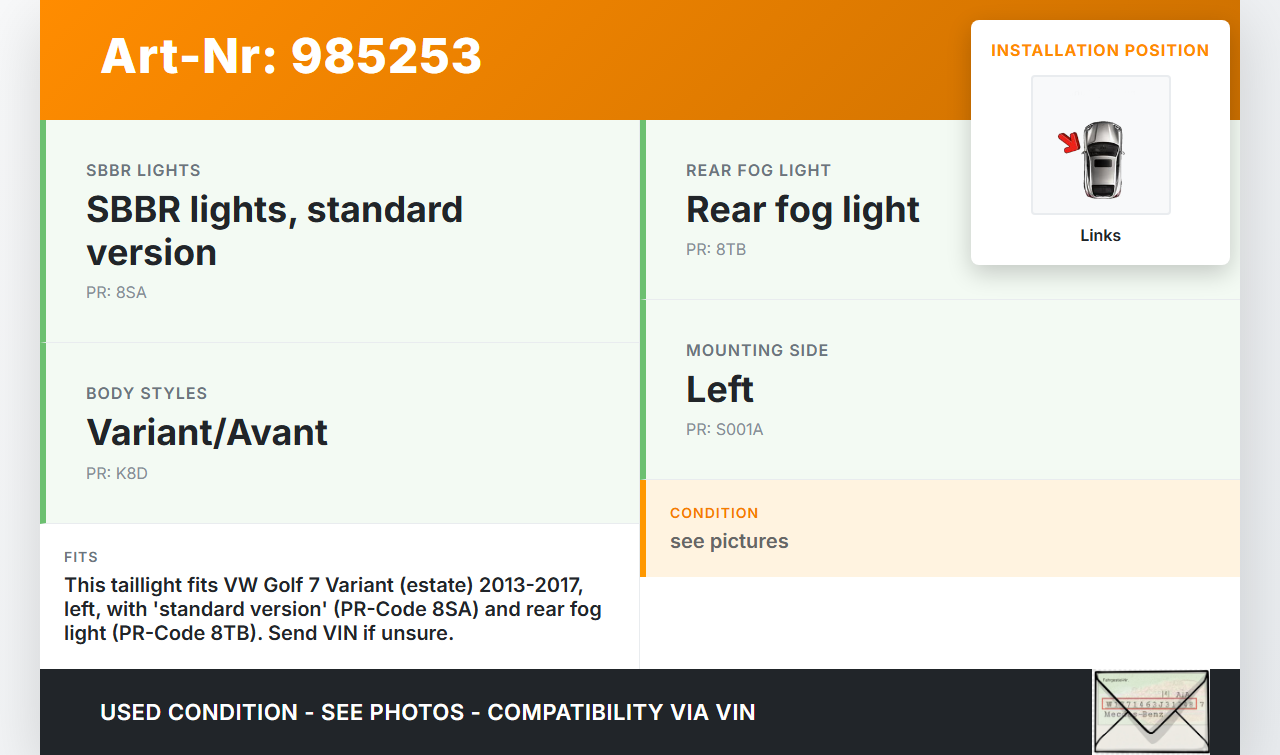Click the red arrow on the car diagram
This screenshot has width=1280, height=755.
click(x=1070, y=143)
